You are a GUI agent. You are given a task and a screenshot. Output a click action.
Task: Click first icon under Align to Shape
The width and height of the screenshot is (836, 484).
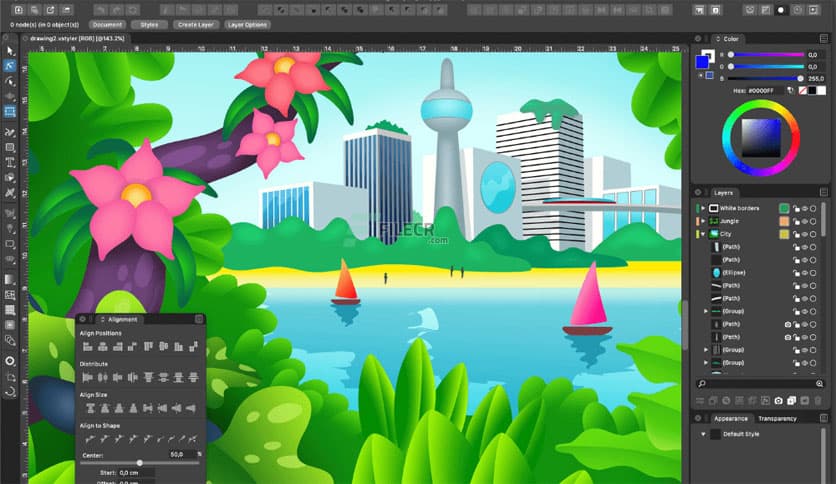[90, 439]
